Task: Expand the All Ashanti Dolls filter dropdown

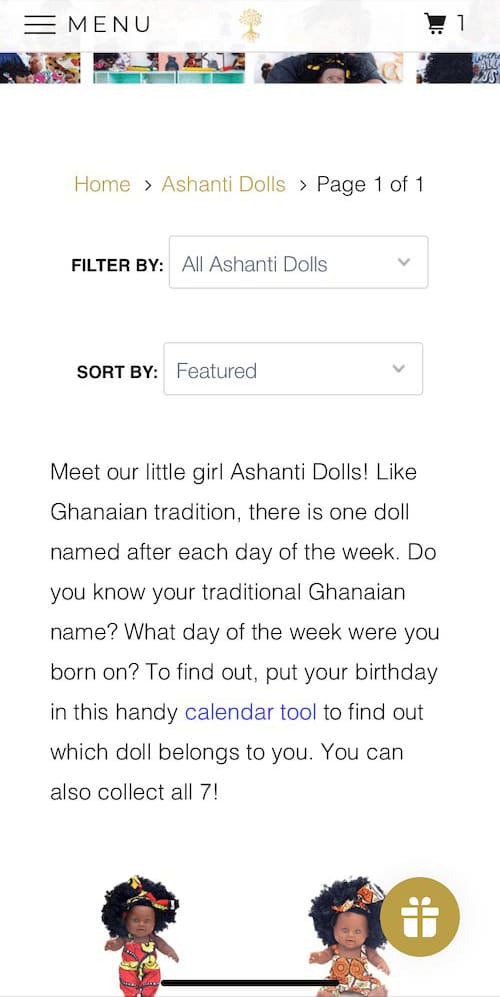Action: (x=298, y=262)
